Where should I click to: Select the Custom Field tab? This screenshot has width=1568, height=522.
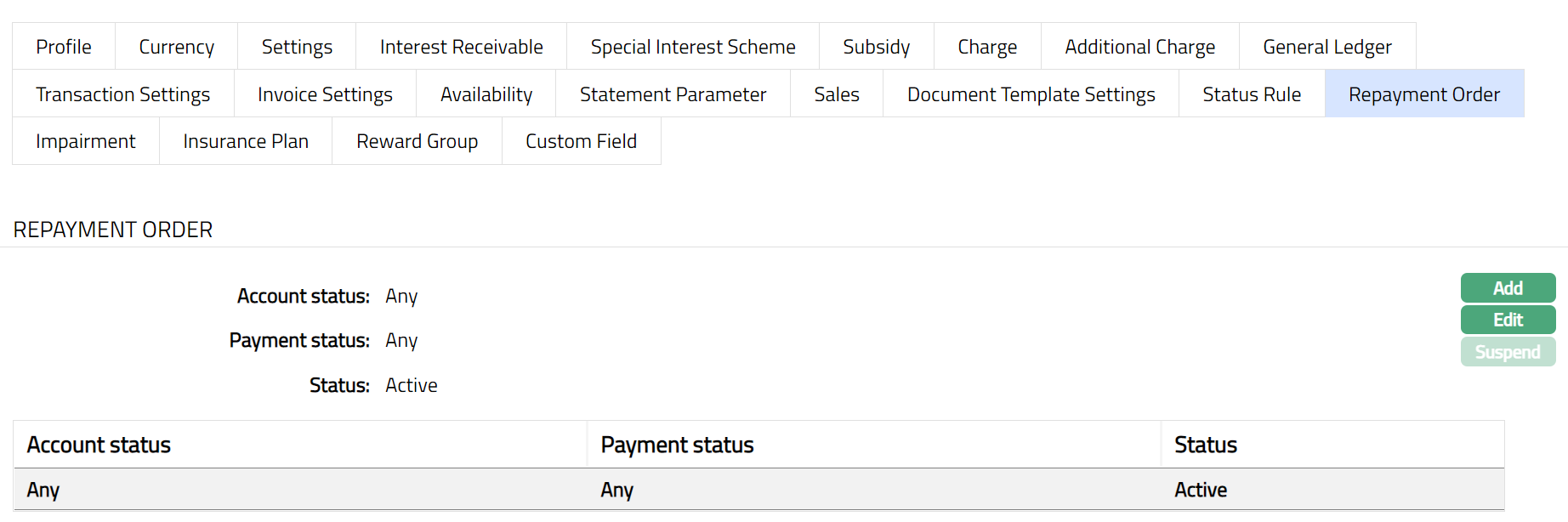pos(581,141)
